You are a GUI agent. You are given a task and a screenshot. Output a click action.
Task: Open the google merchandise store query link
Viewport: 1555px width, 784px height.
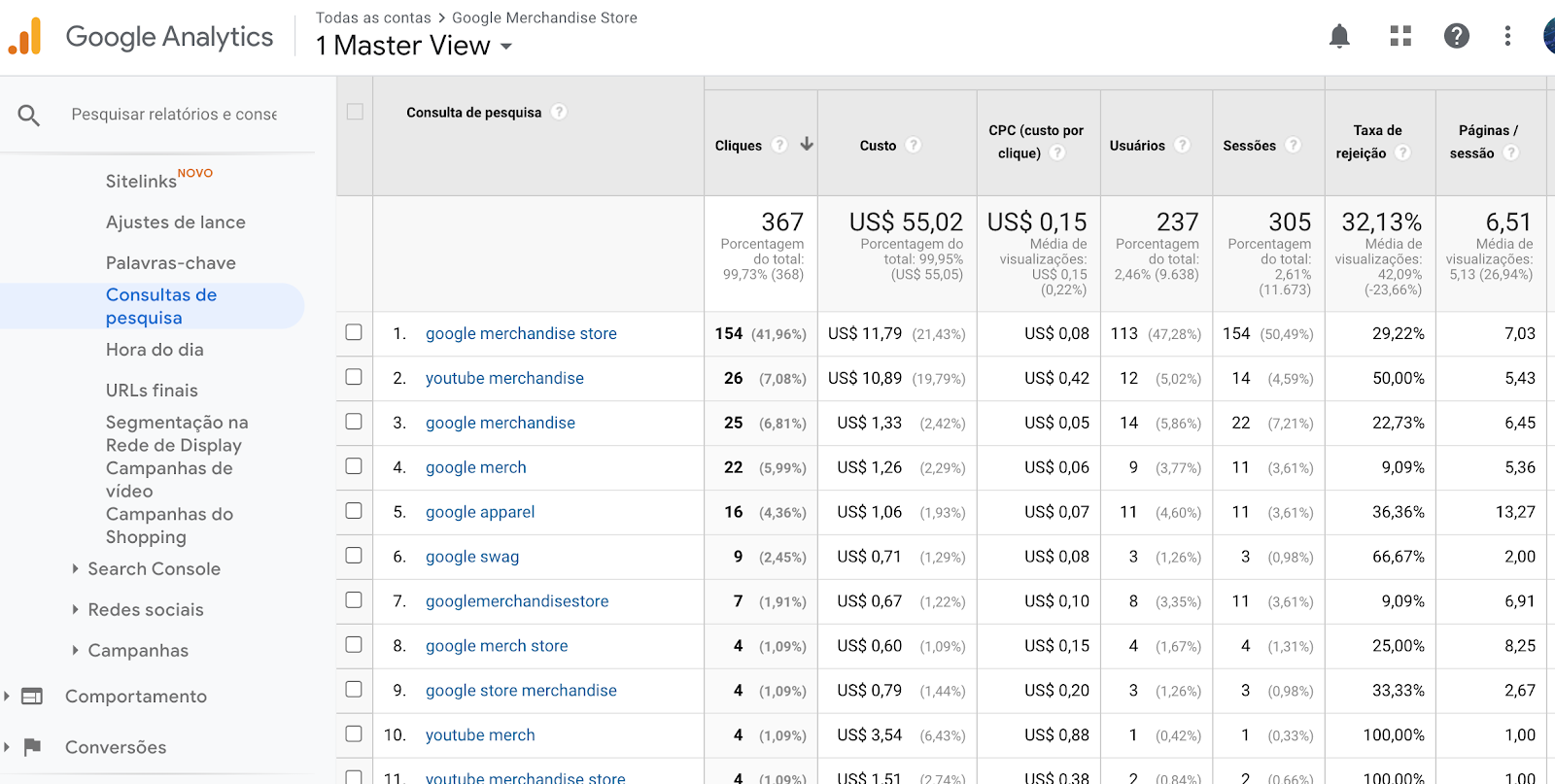[521, 333]
